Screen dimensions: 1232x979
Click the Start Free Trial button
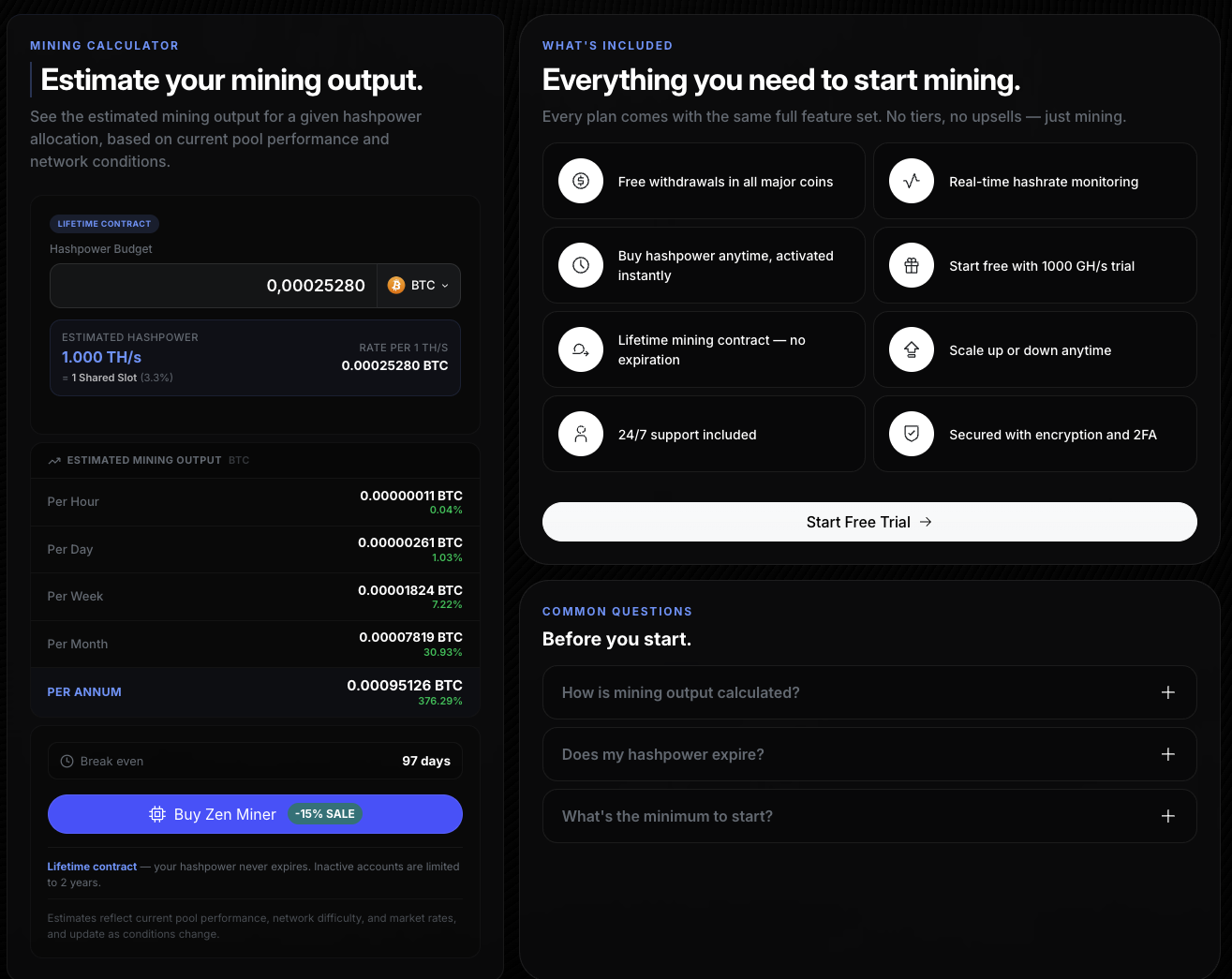point(868,522)
